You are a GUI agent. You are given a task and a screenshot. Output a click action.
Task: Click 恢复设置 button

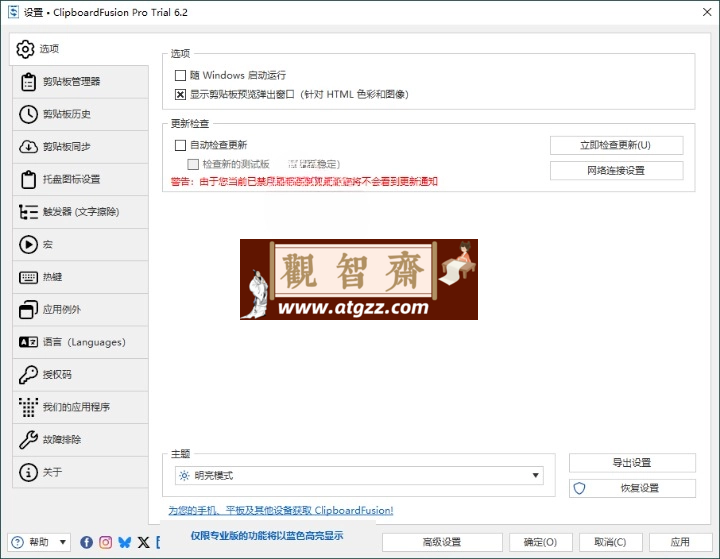pos(632,488)
